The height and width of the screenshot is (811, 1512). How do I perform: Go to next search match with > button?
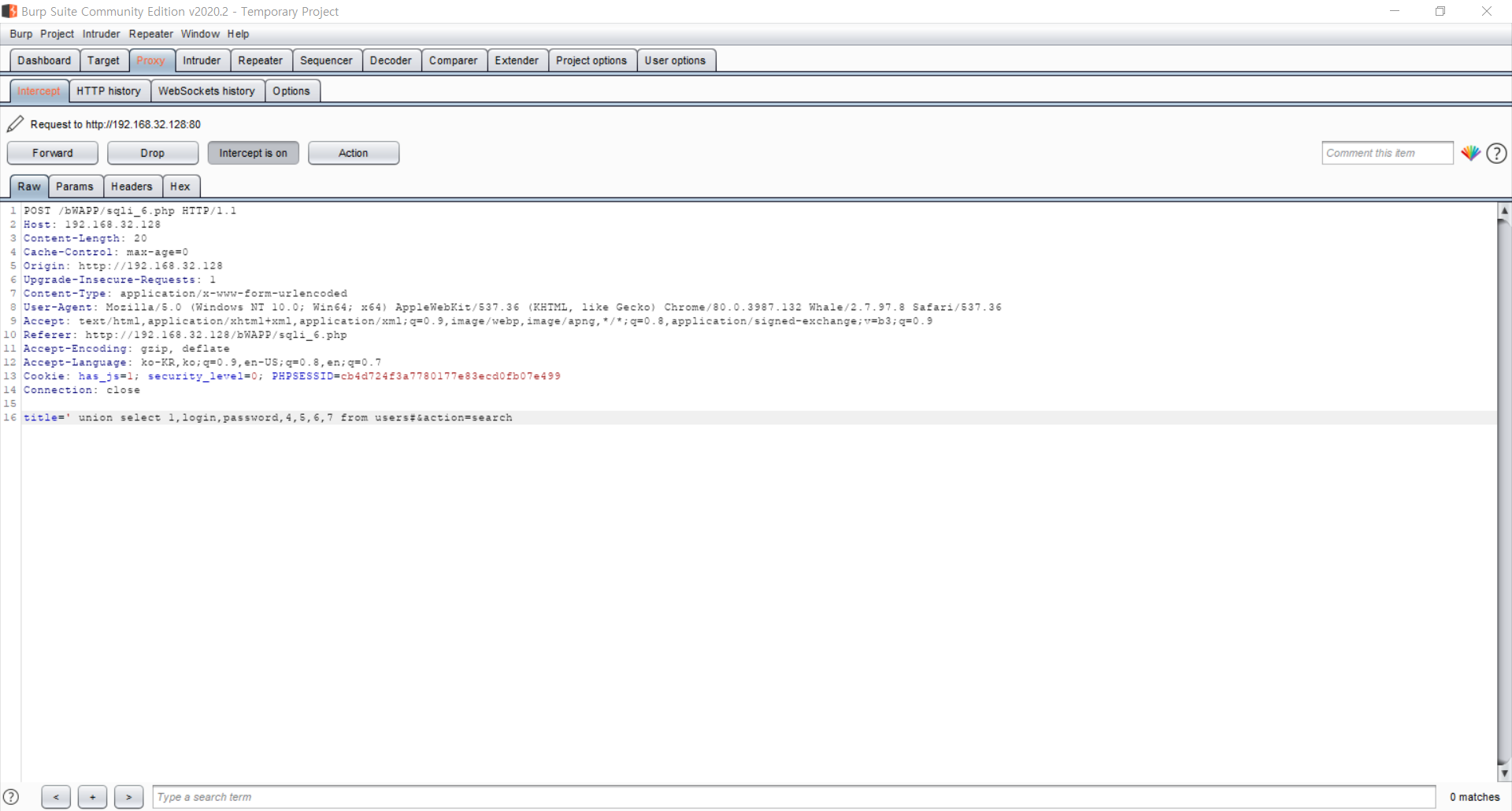click(128, 797)
